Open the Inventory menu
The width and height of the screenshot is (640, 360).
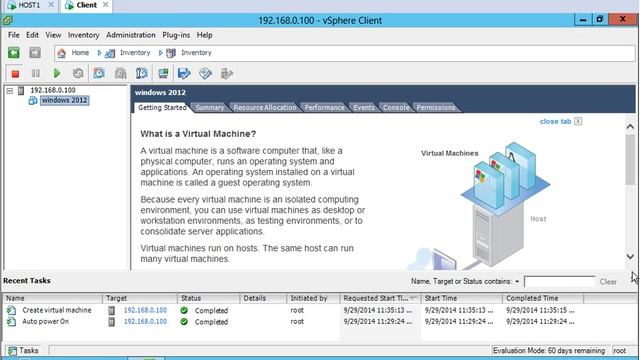[x=83, y=35]
